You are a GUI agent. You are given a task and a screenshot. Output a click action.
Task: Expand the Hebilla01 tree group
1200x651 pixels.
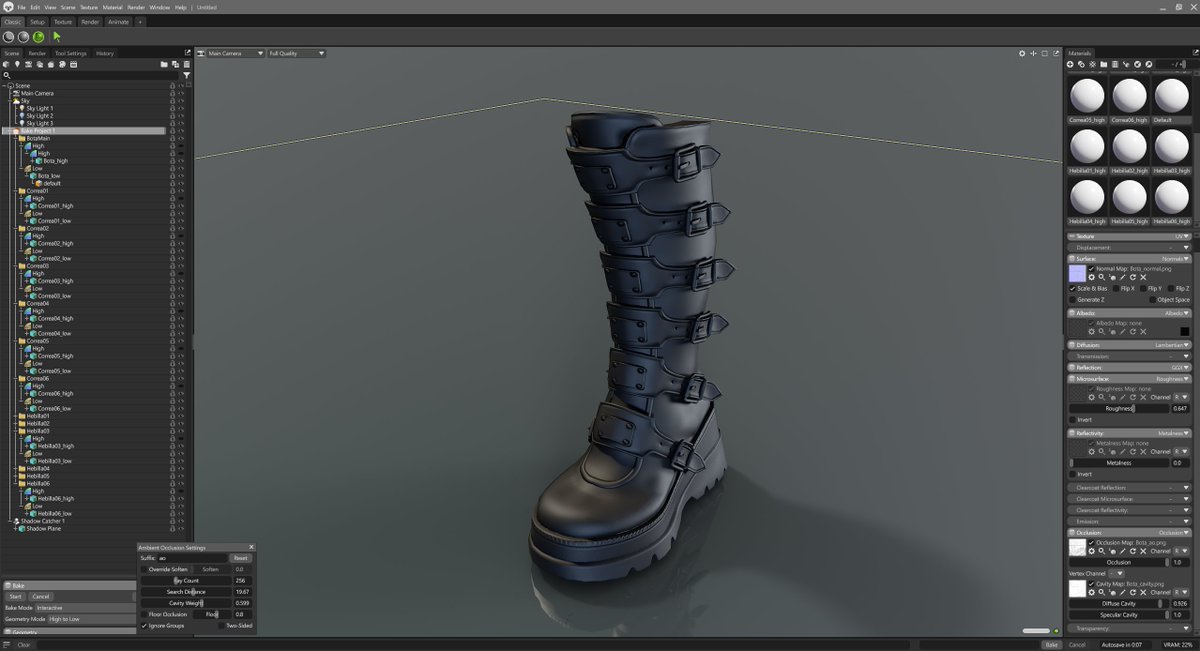(x=14, y=416)
